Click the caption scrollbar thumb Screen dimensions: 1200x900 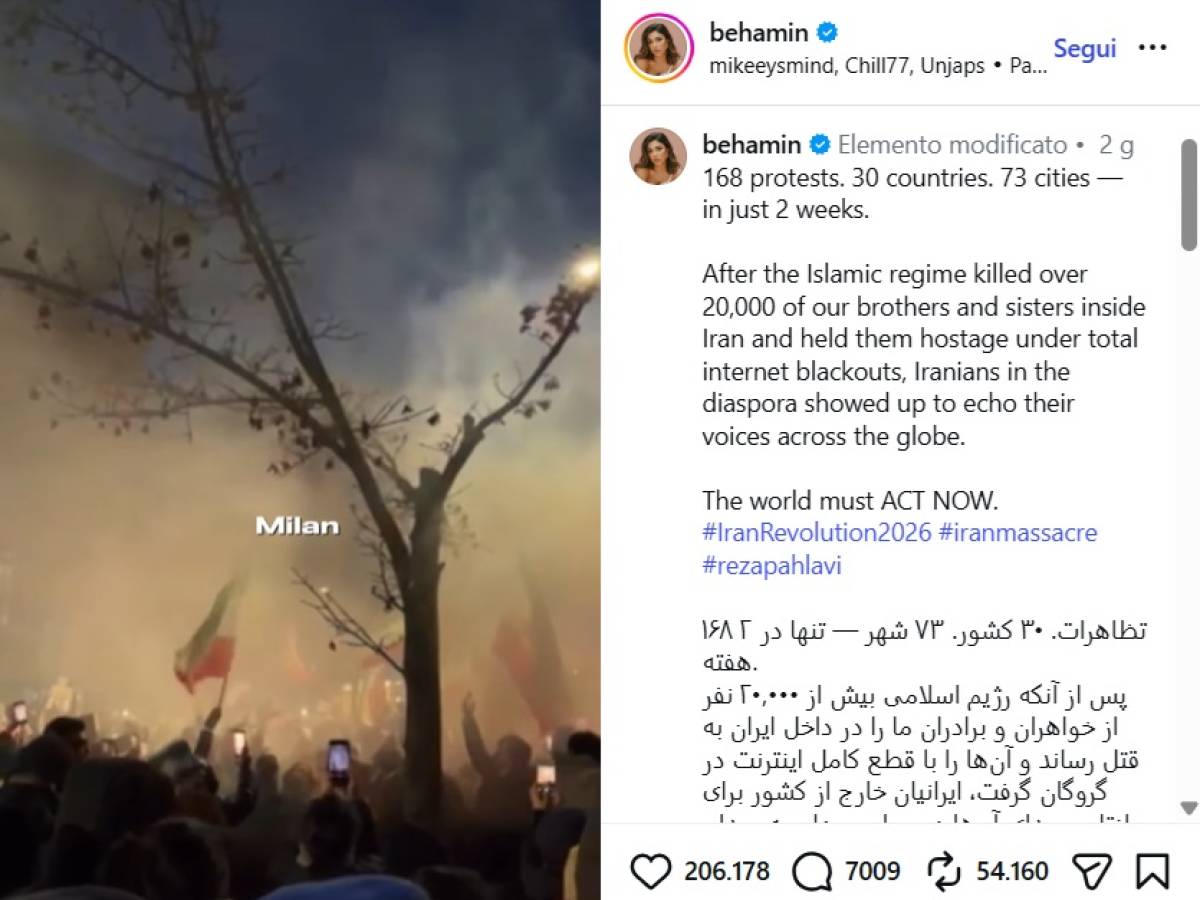coord(1188,195)
